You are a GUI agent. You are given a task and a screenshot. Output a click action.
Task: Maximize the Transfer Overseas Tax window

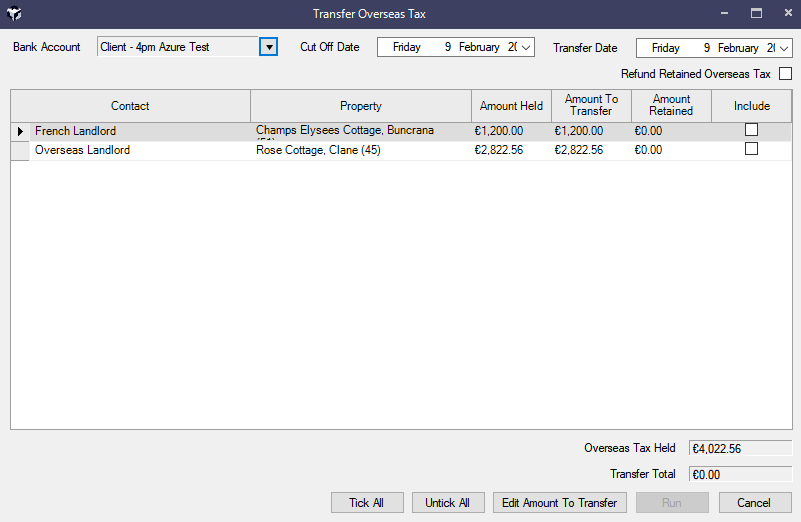click(x=757, y=14)
